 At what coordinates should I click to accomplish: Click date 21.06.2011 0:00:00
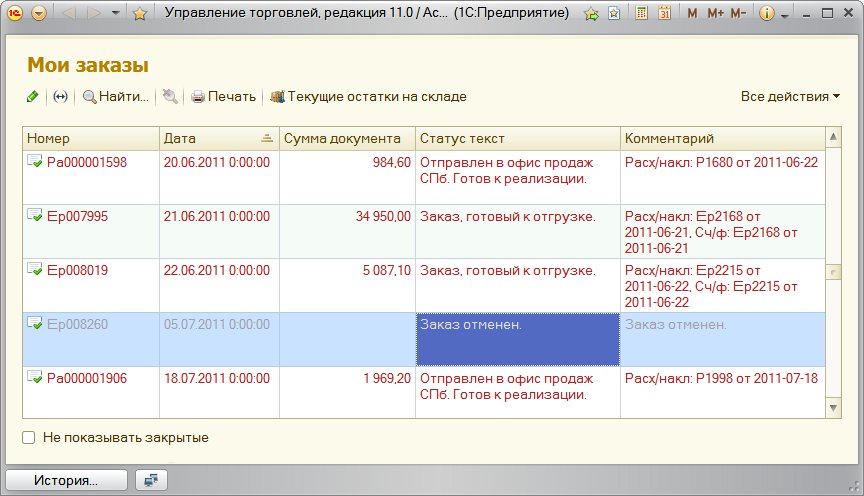(x=217, y=216)
